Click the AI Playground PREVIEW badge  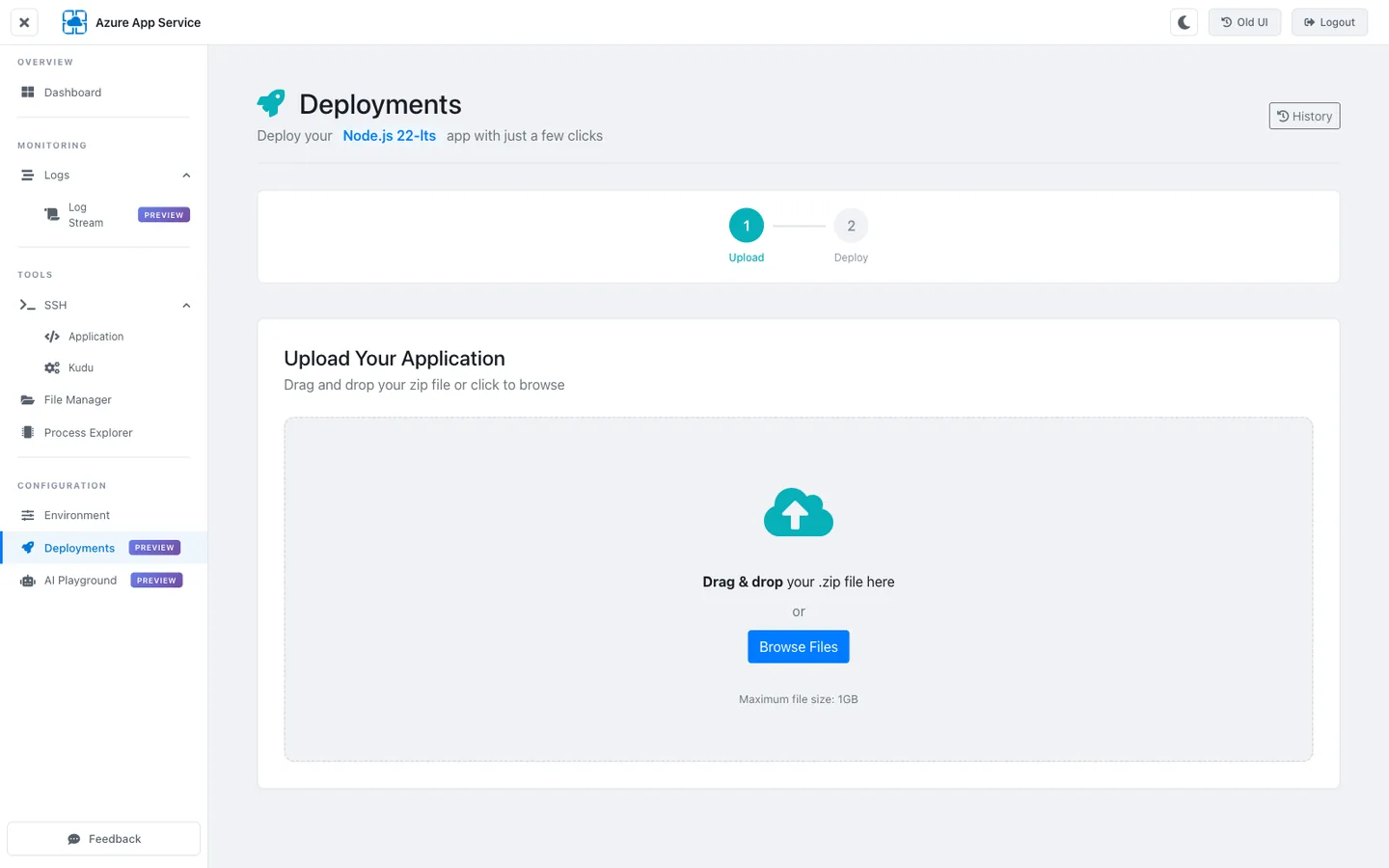tap(156, 581)
